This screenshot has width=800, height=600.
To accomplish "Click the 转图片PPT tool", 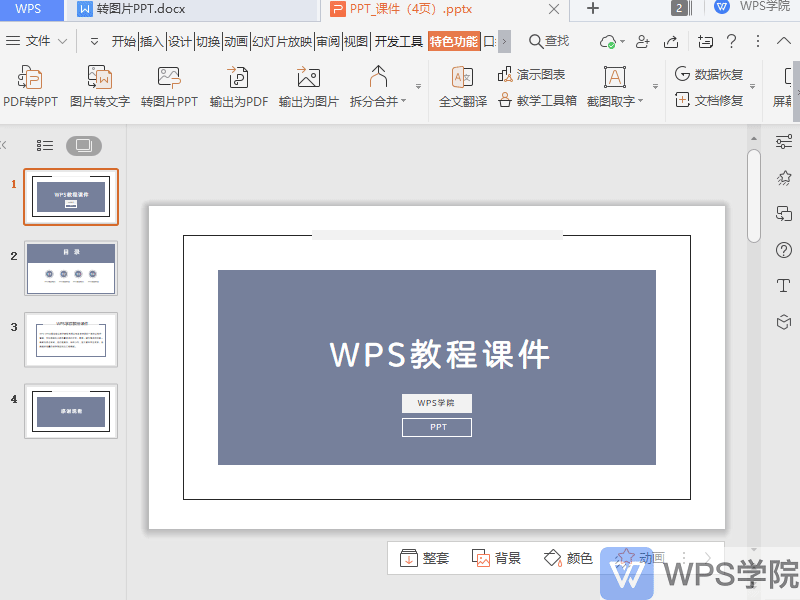I will point(169,86).
